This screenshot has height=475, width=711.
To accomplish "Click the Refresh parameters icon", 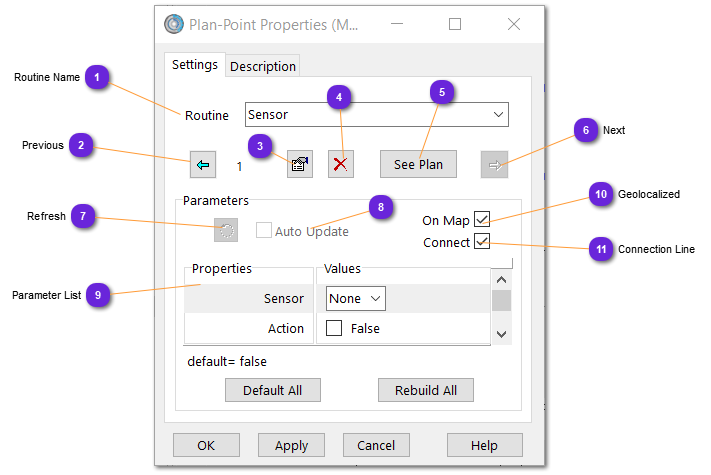I will point(227,231).
